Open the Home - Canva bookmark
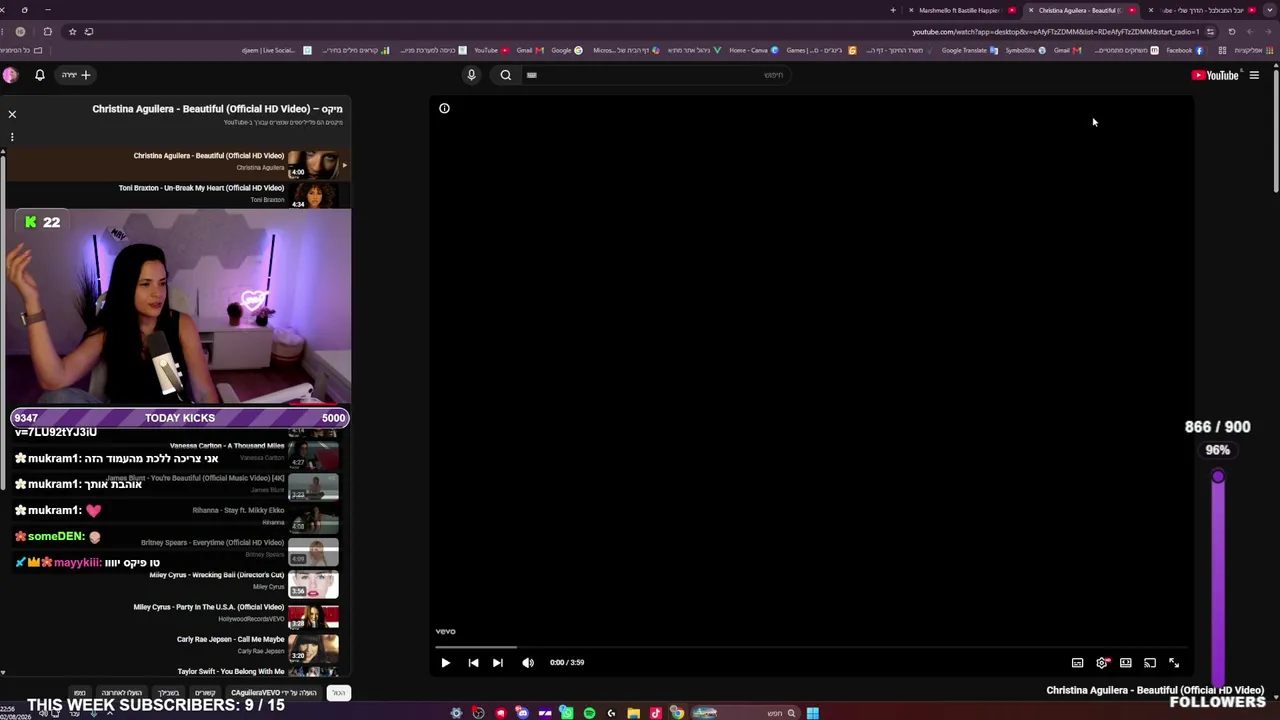Image resolution: width=1280 pixels, height=720 pixels. (x=754, y=50)
